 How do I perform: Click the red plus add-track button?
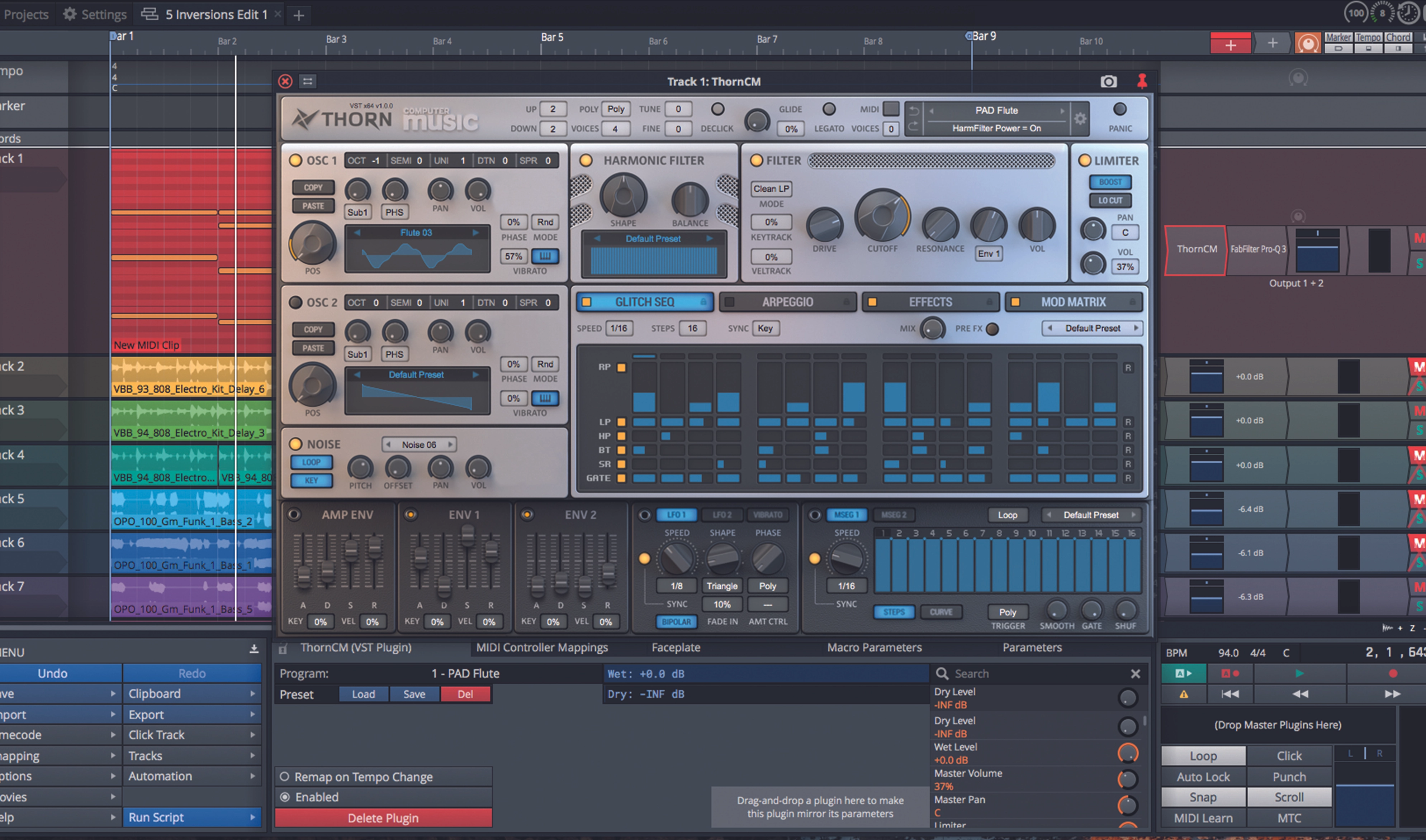[x=1230, y=44]
